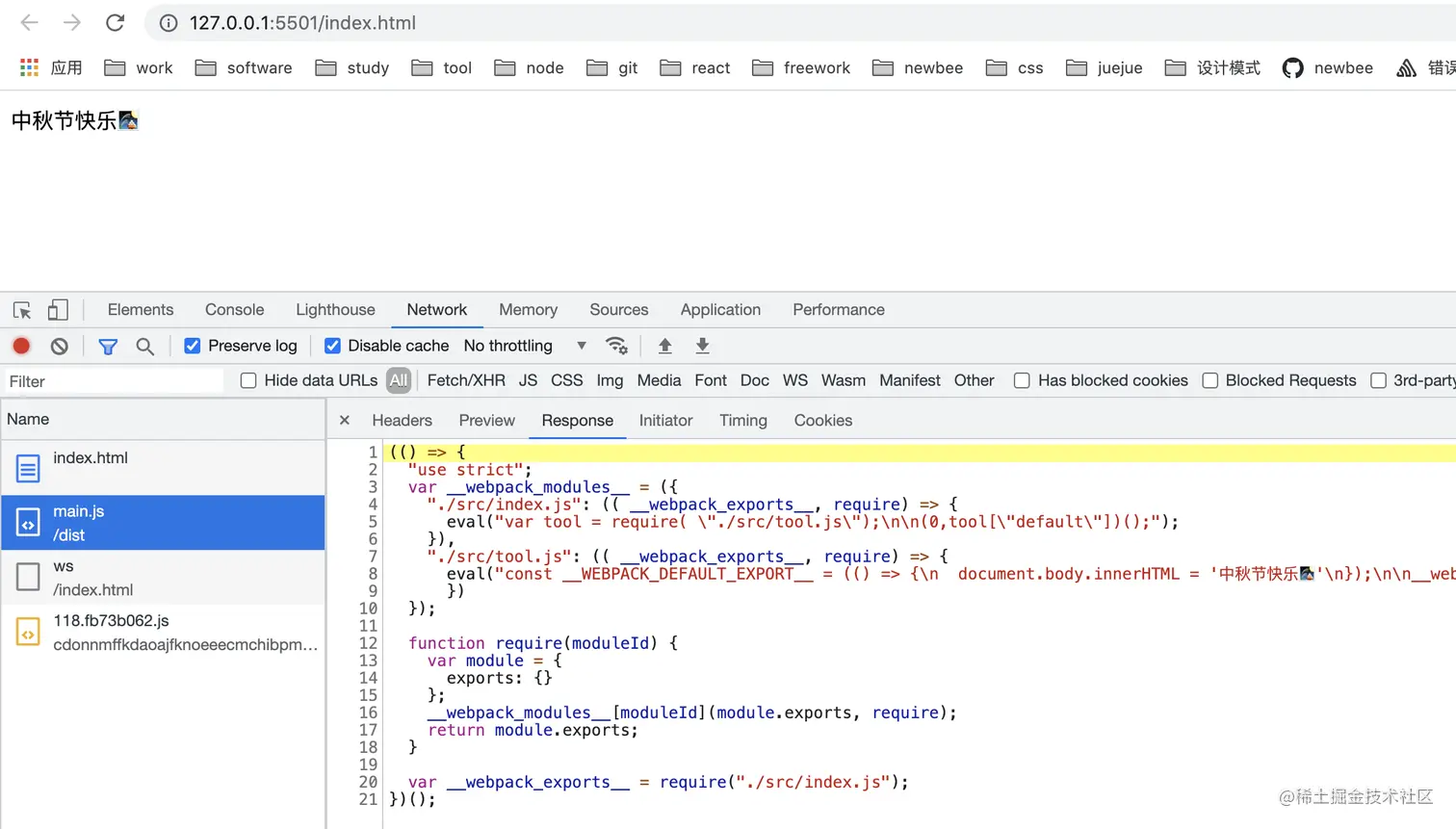Screen dimensions: 1456x829
Task: Open the git bookmarks folder
Action: coord(612,67)
